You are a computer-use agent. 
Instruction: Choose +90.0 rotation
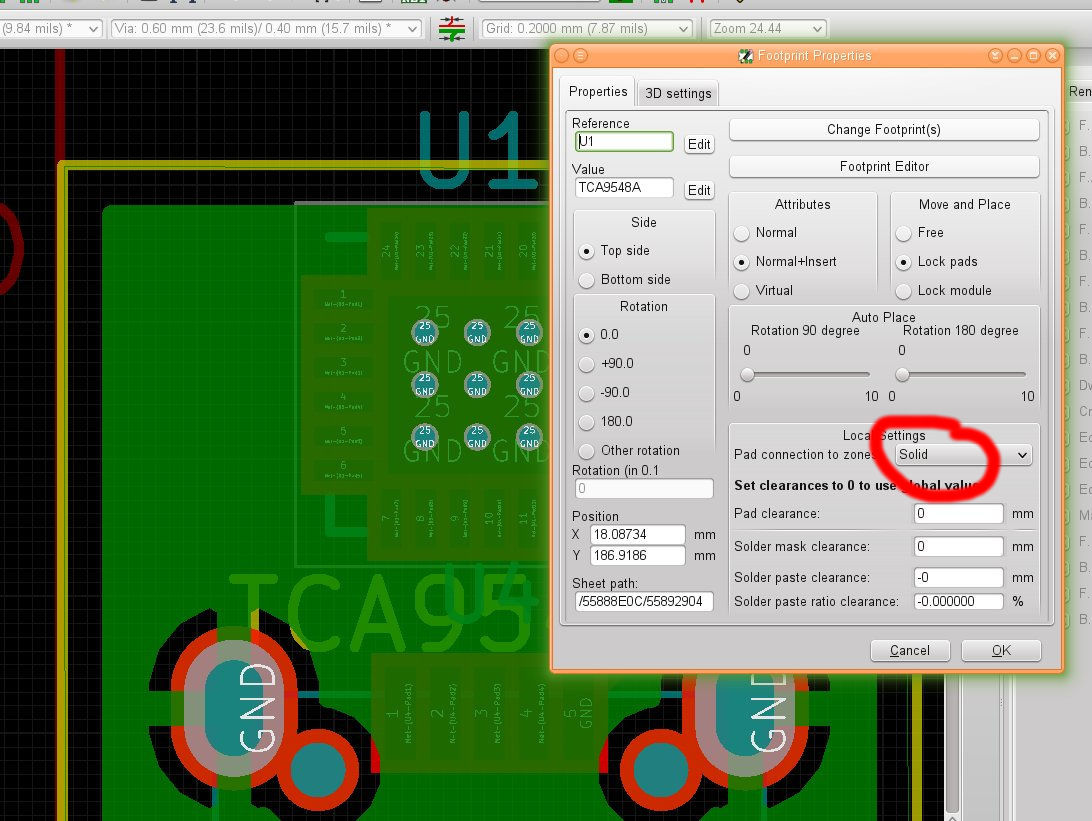click(x=586, y=364)
